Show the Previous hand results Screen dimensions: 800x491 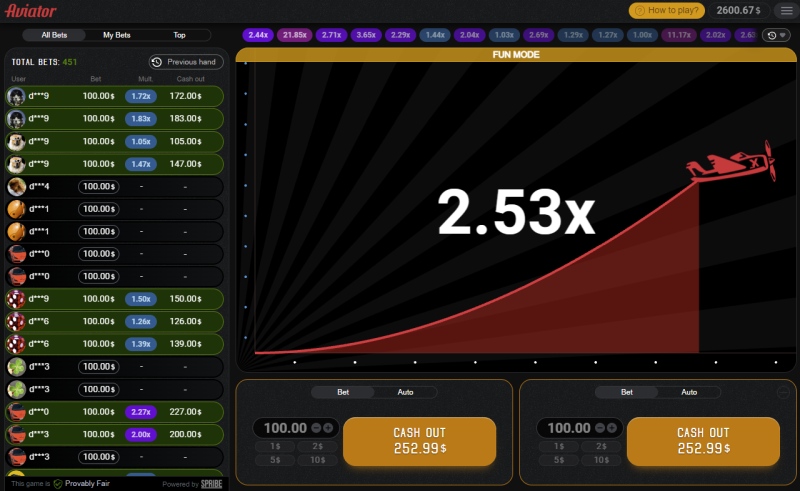[x=185, y=62]
